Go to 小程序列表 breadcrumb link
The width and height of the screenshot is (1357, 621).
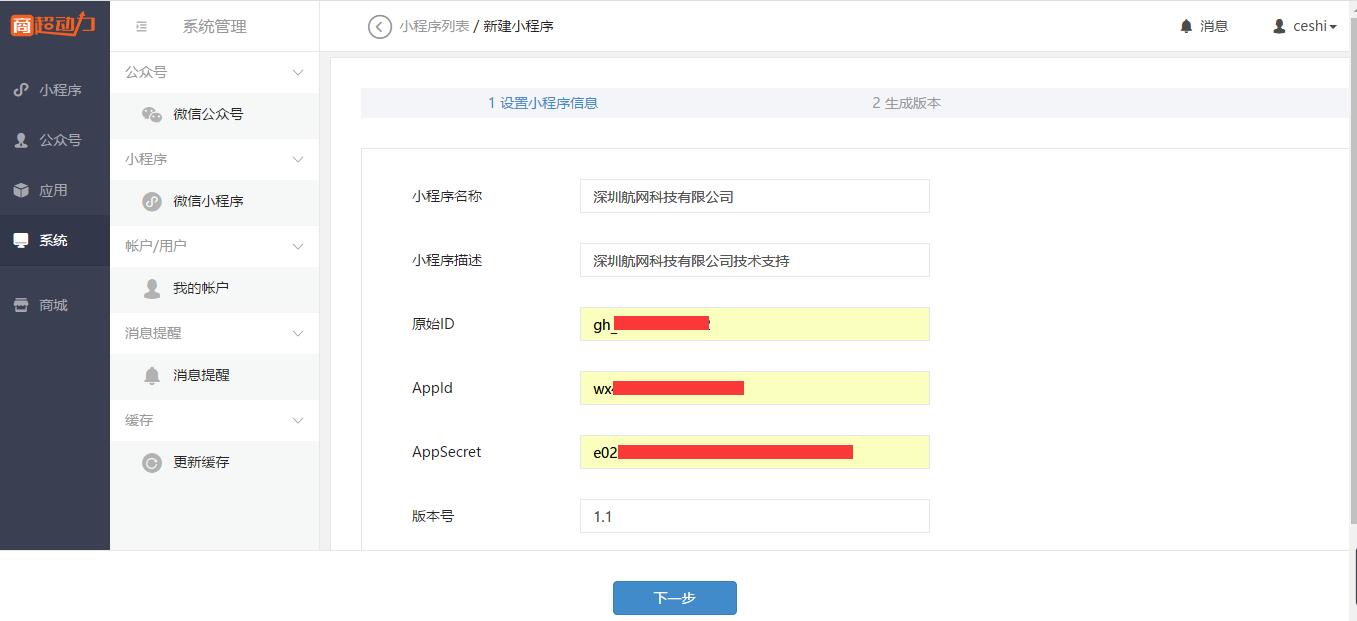(434, 27)
